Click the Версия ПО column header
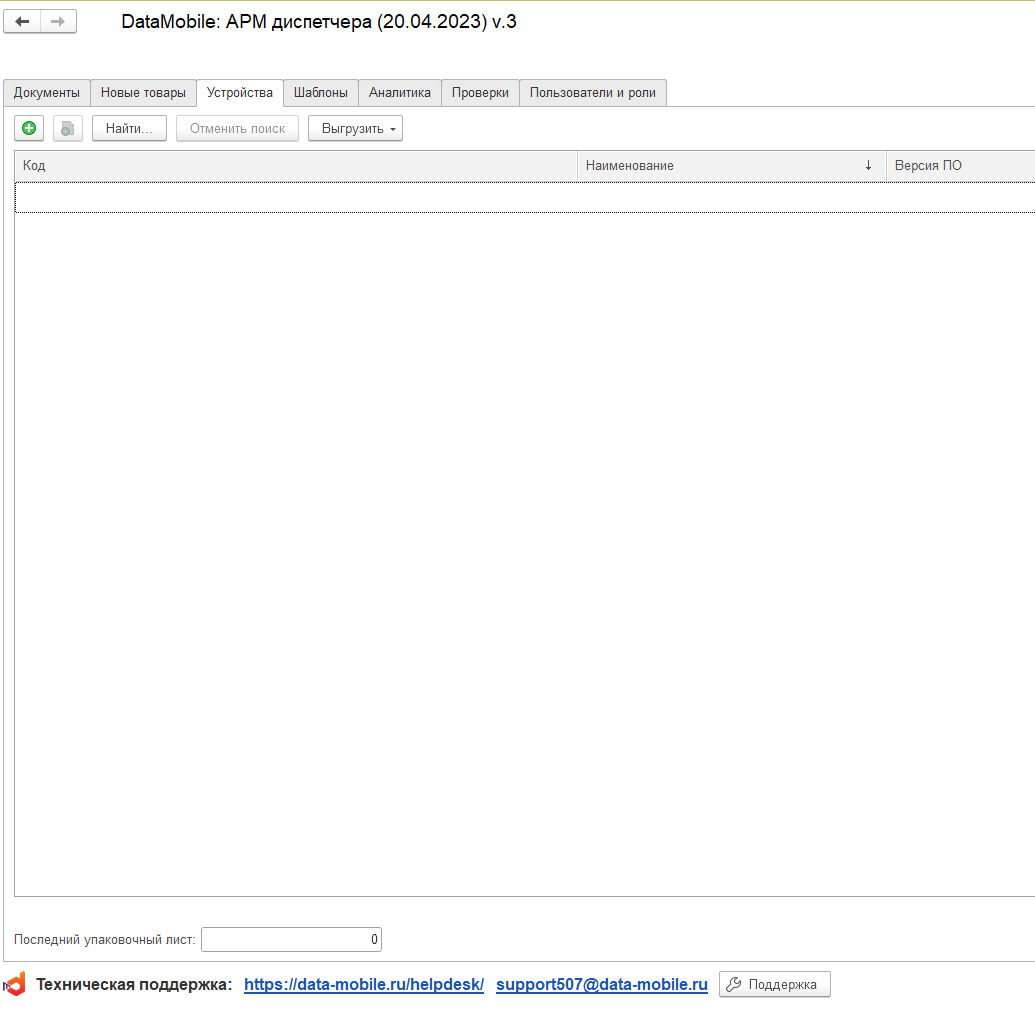Screen dimensions: 1035x1010 coord(958,166)
